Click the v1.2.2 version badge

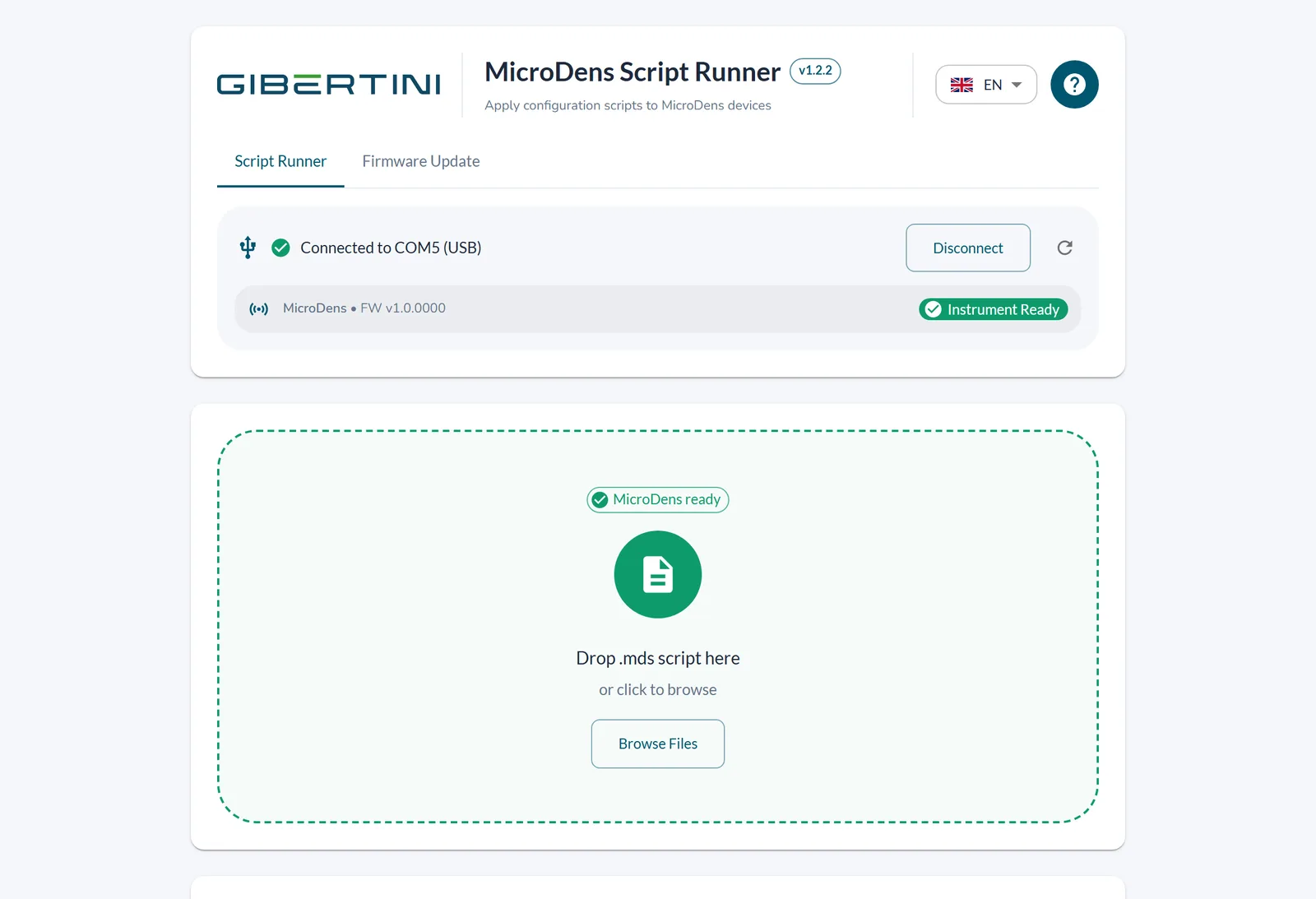click(815, 71)
